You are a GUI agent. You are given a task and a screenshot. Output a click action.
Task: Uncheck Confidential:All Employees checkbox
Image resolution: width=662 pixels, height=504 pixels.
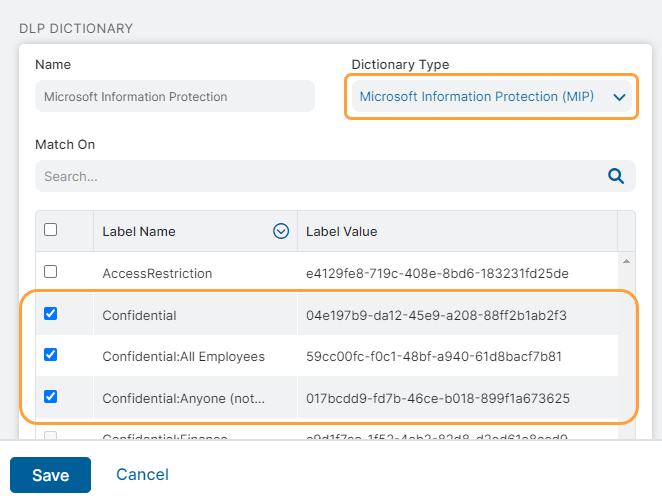(51, 355)
